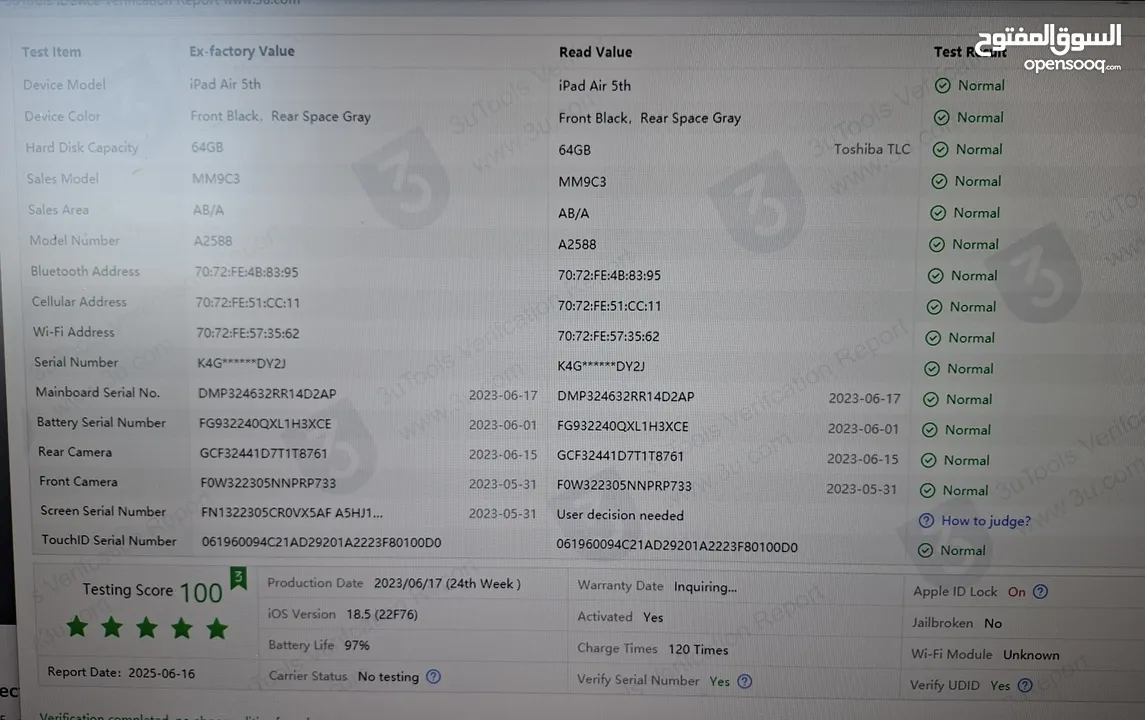The width and height of the screenshot is (1145, 720).
Task: Click Battery Life value 97%
Action: (x=357, y=646)
